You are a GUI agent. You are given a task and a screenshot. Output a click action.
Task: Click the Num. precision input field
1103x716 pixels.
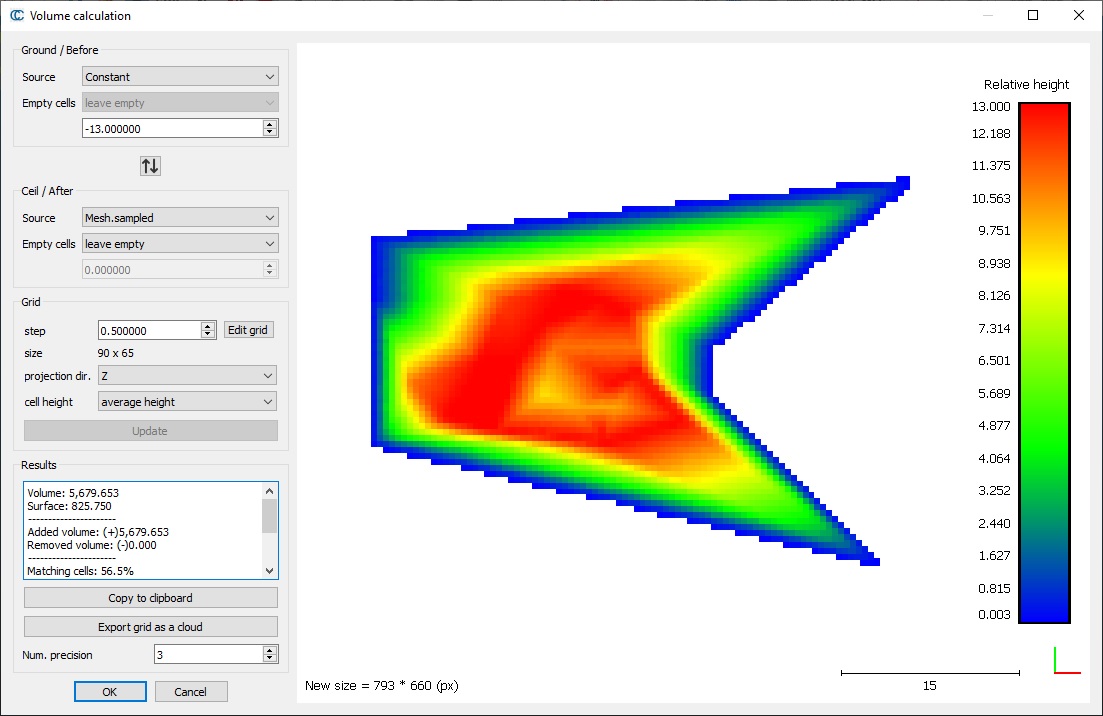click(206, 655)
